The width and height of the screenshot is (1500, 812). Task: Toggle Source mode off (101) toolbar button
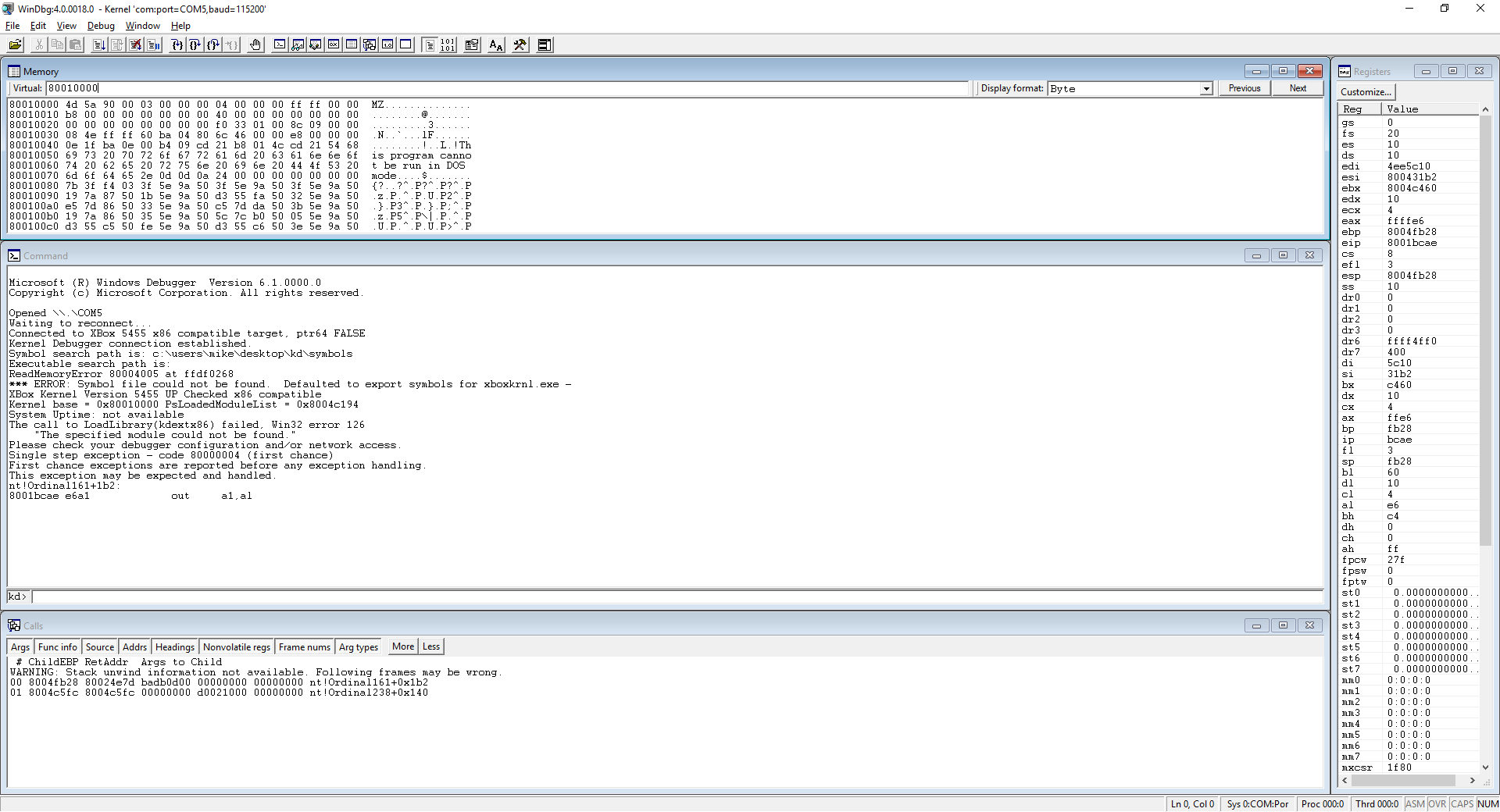448,45
